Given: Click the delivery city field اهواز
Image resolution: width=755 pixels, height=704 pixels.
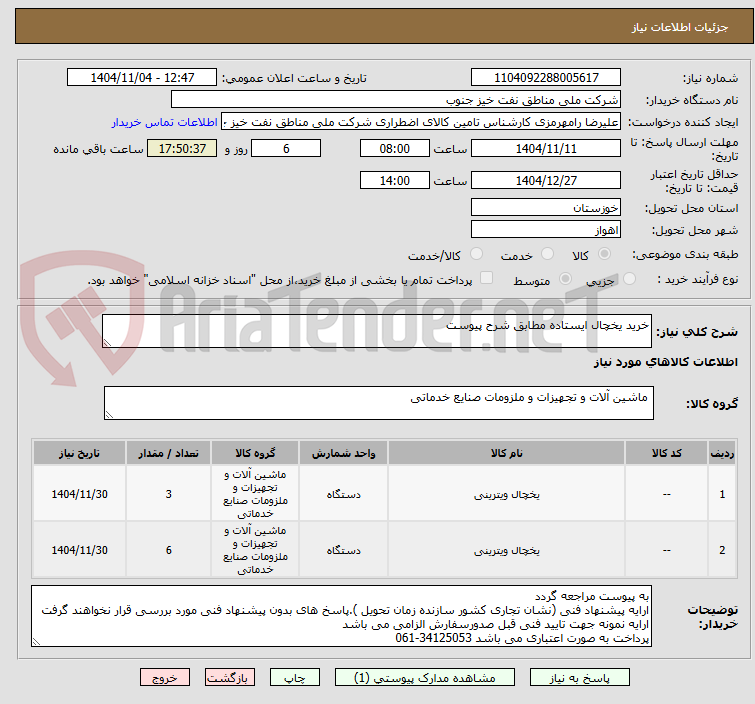Looking at the screenshot, I should pos(546,230).
